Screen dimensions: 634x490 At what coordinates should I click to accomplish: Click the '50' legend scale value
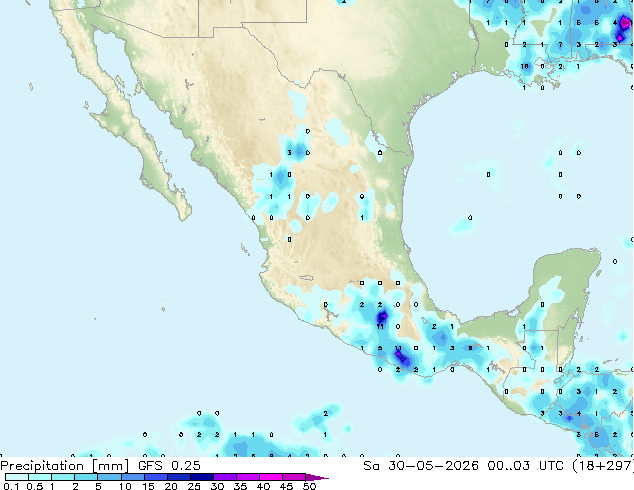(x=309, y=486)
